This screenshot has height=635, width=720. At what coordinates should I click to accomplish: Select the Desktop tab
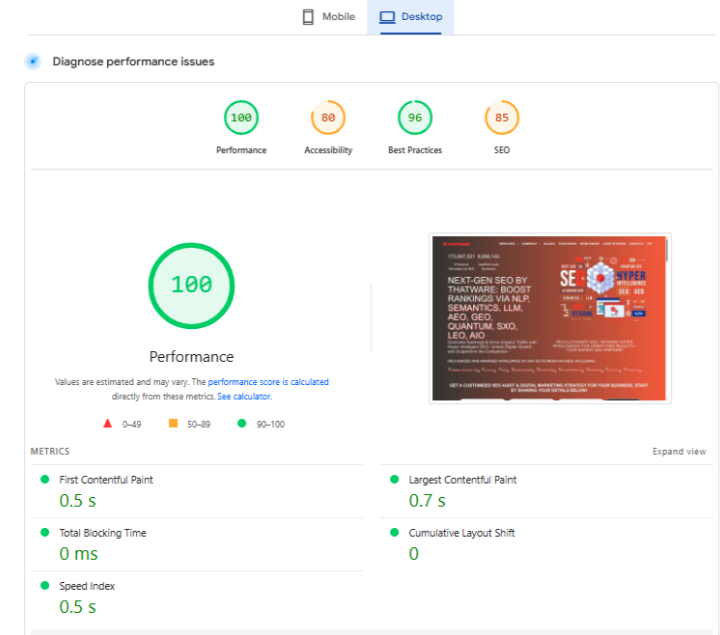click(x=410, y=17)
